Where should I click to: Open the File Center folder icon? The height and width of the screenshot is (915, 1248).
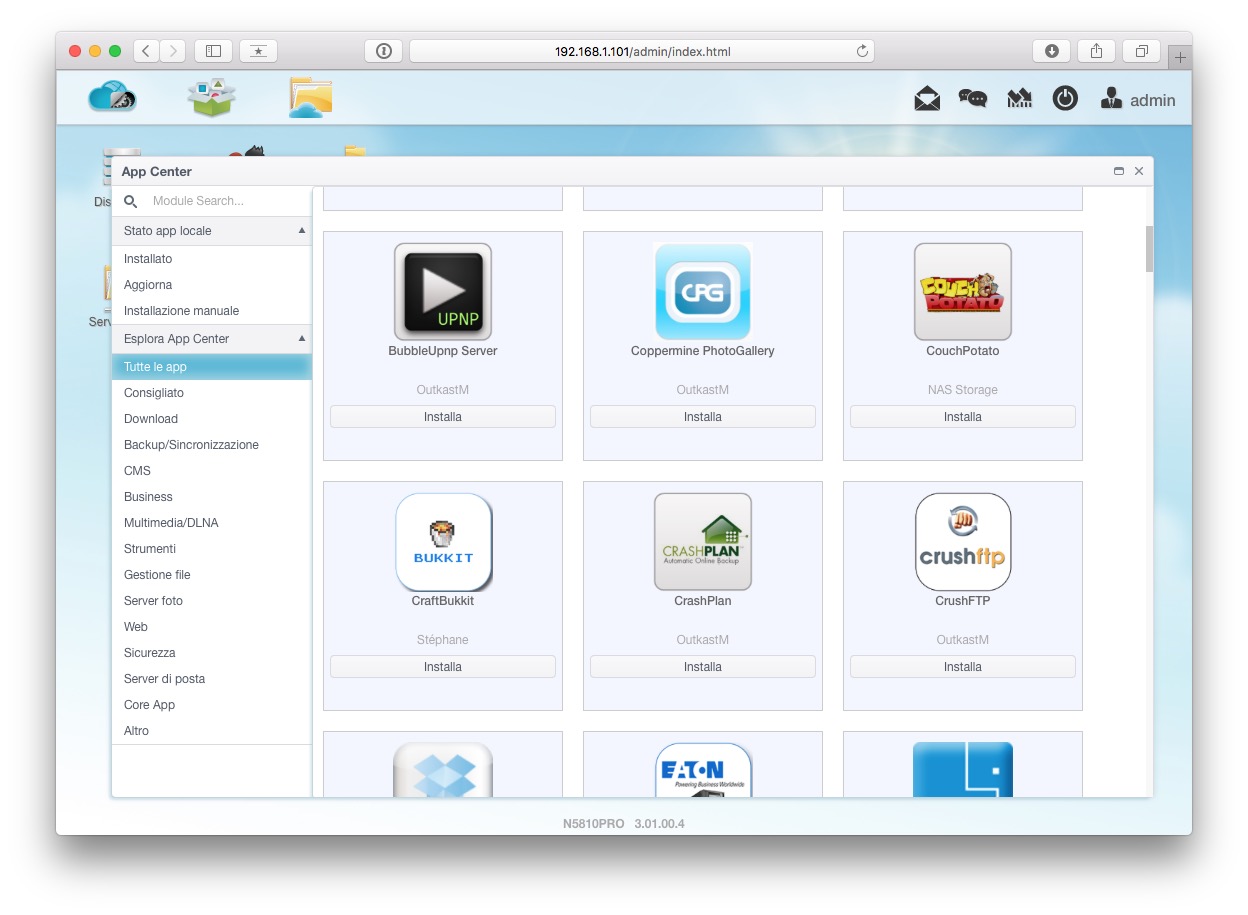pos(311,97)
